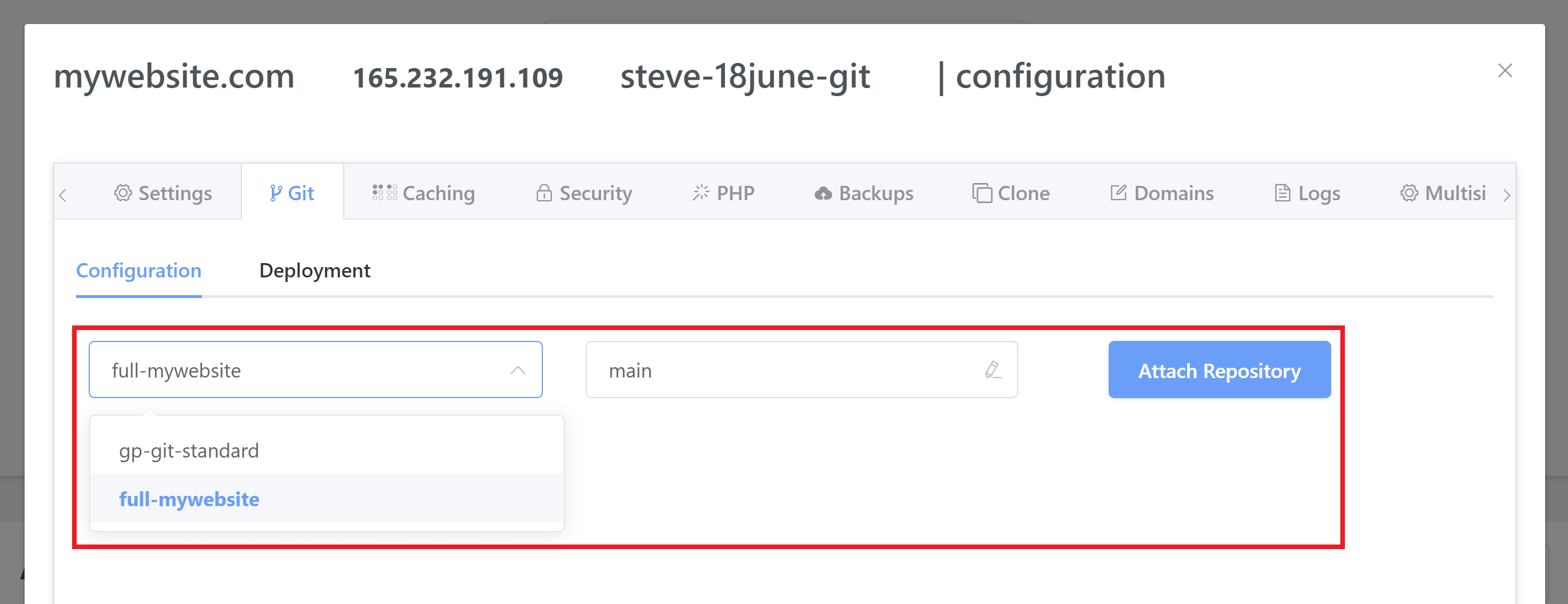Viewport: 1568px width, 604px height.
Task: Click the Domains edit icon
Action: [1118, 193]
